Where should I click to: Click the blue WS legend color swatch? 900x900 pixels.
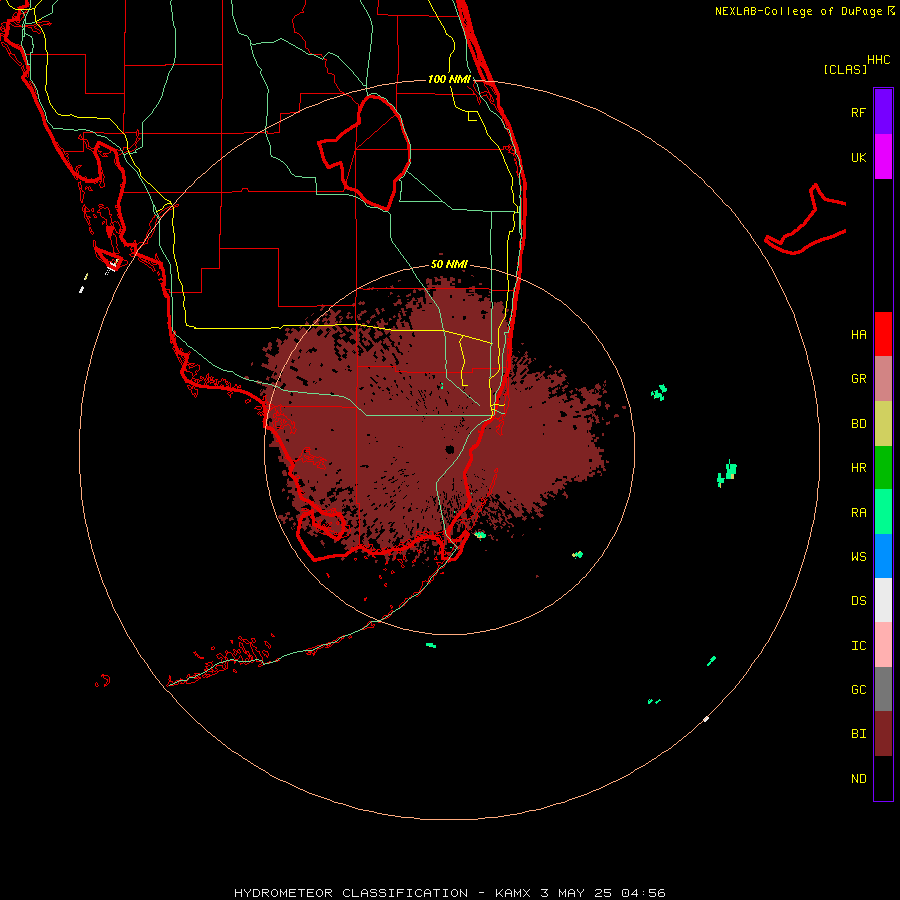tap(883, 556)
